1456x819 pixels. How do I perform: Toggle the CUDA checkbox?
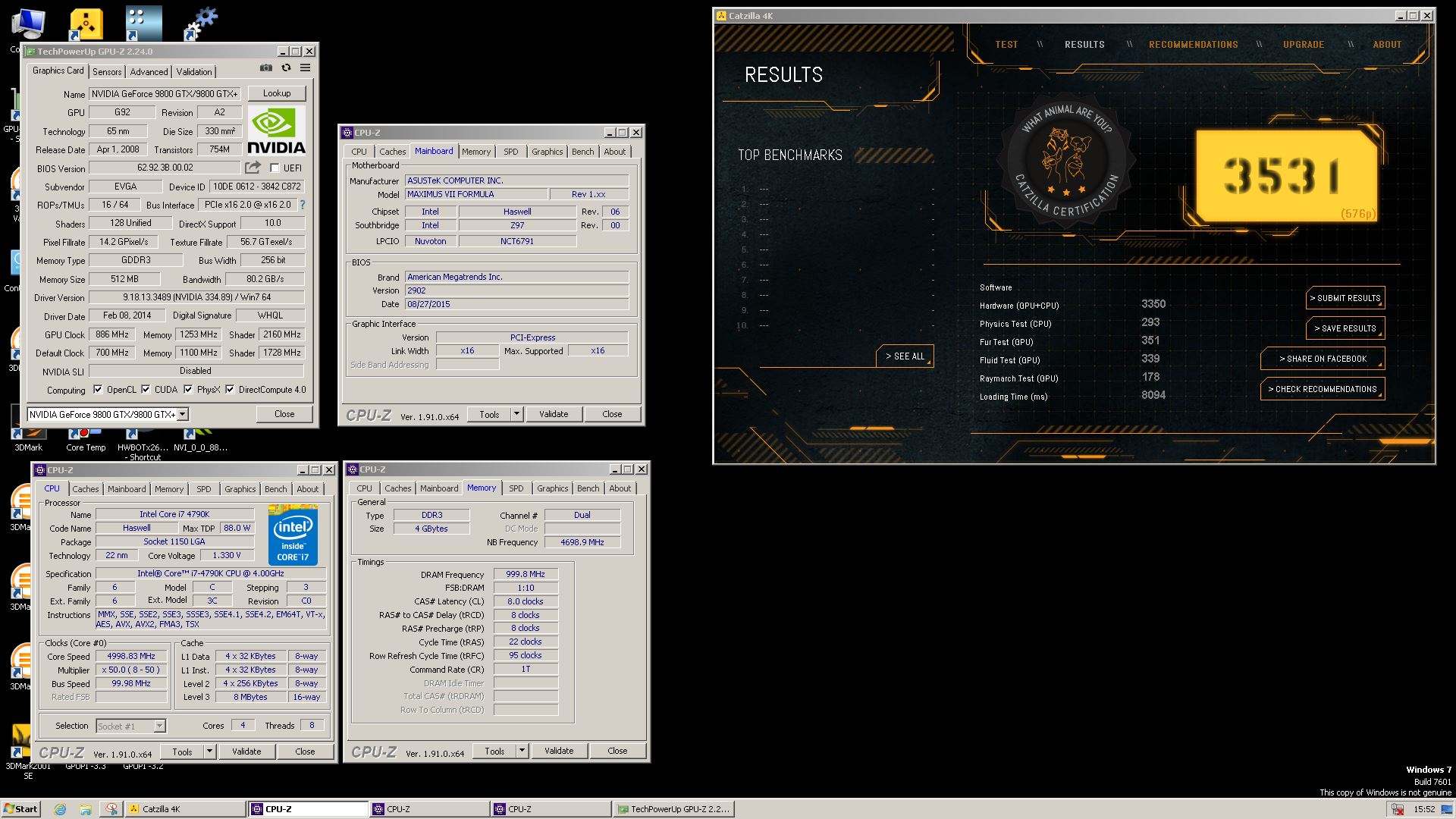coord(146,390)
